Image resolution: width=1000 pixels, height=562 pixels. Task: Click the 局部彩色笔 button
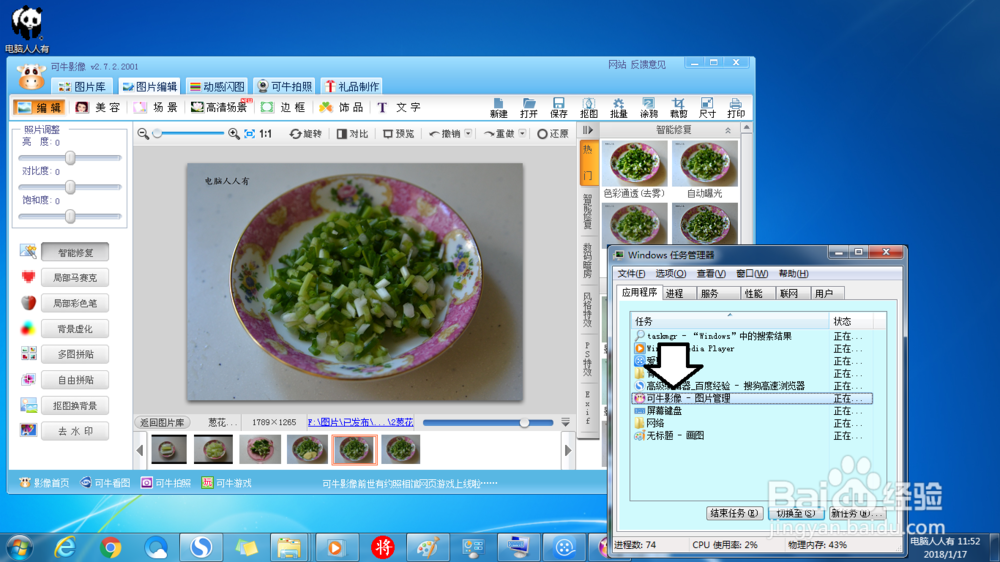[75, 304]
